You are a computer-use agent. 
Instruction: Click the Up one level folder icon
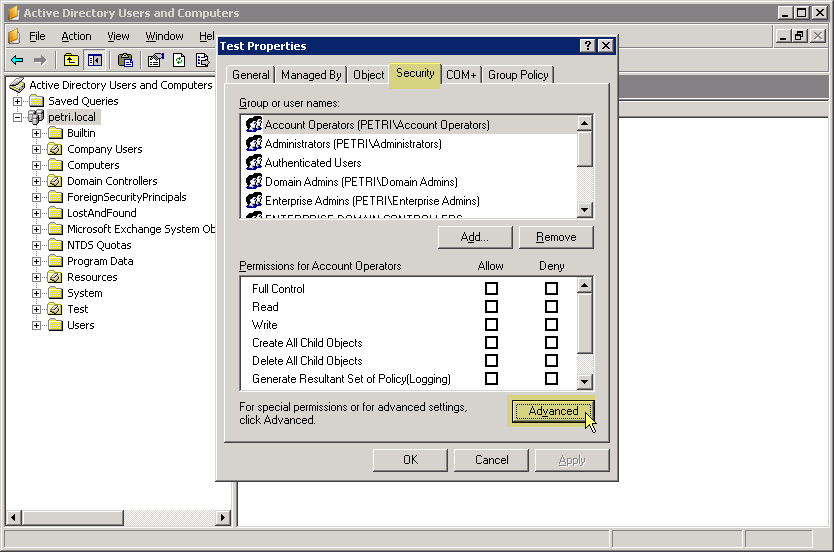pos(71,60)
